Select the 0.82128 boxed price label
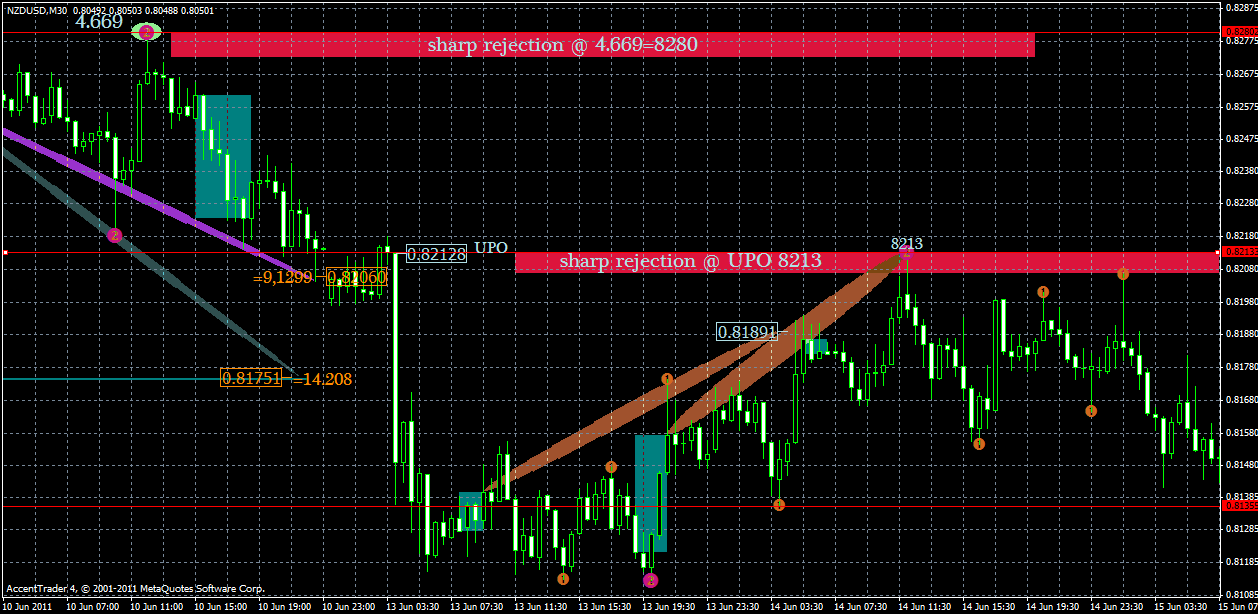The image size is (1258, 614). (x=435, y=254)
